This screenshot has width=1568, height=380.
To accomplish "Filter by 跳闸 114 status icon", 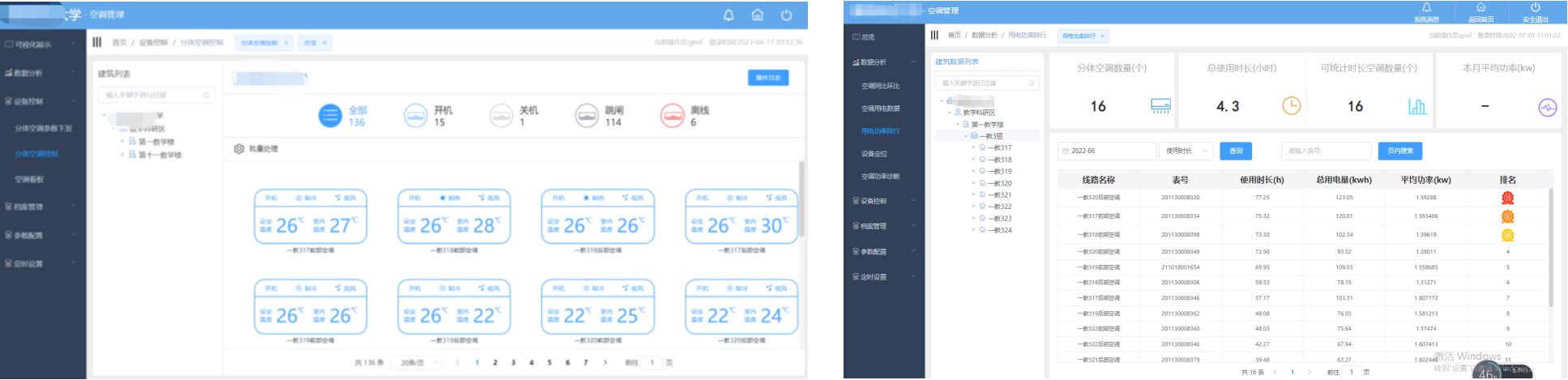I will pos(587,116).
